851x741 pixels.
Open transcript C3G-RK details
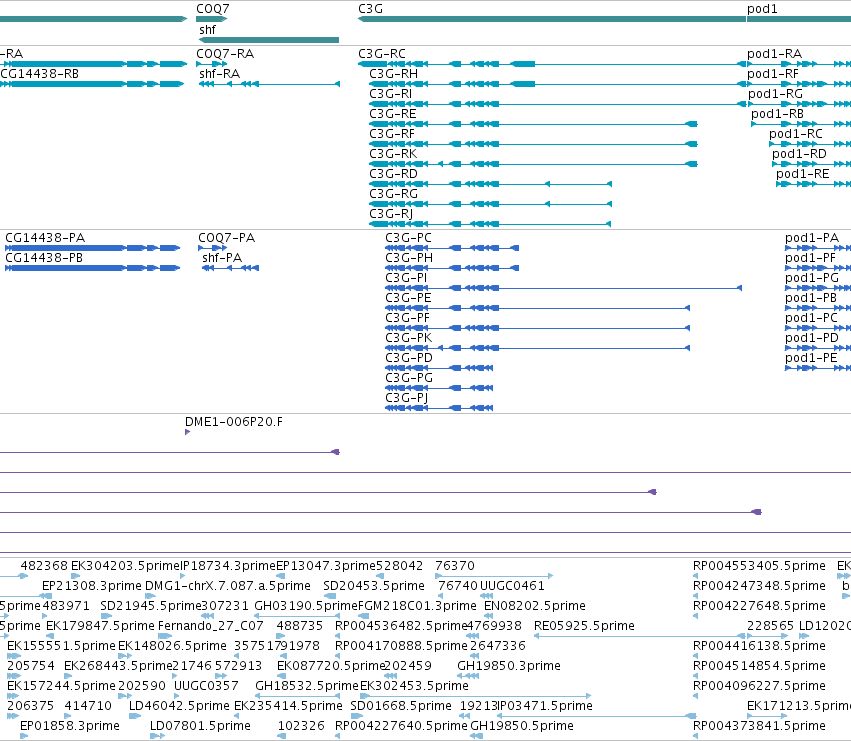393,154
